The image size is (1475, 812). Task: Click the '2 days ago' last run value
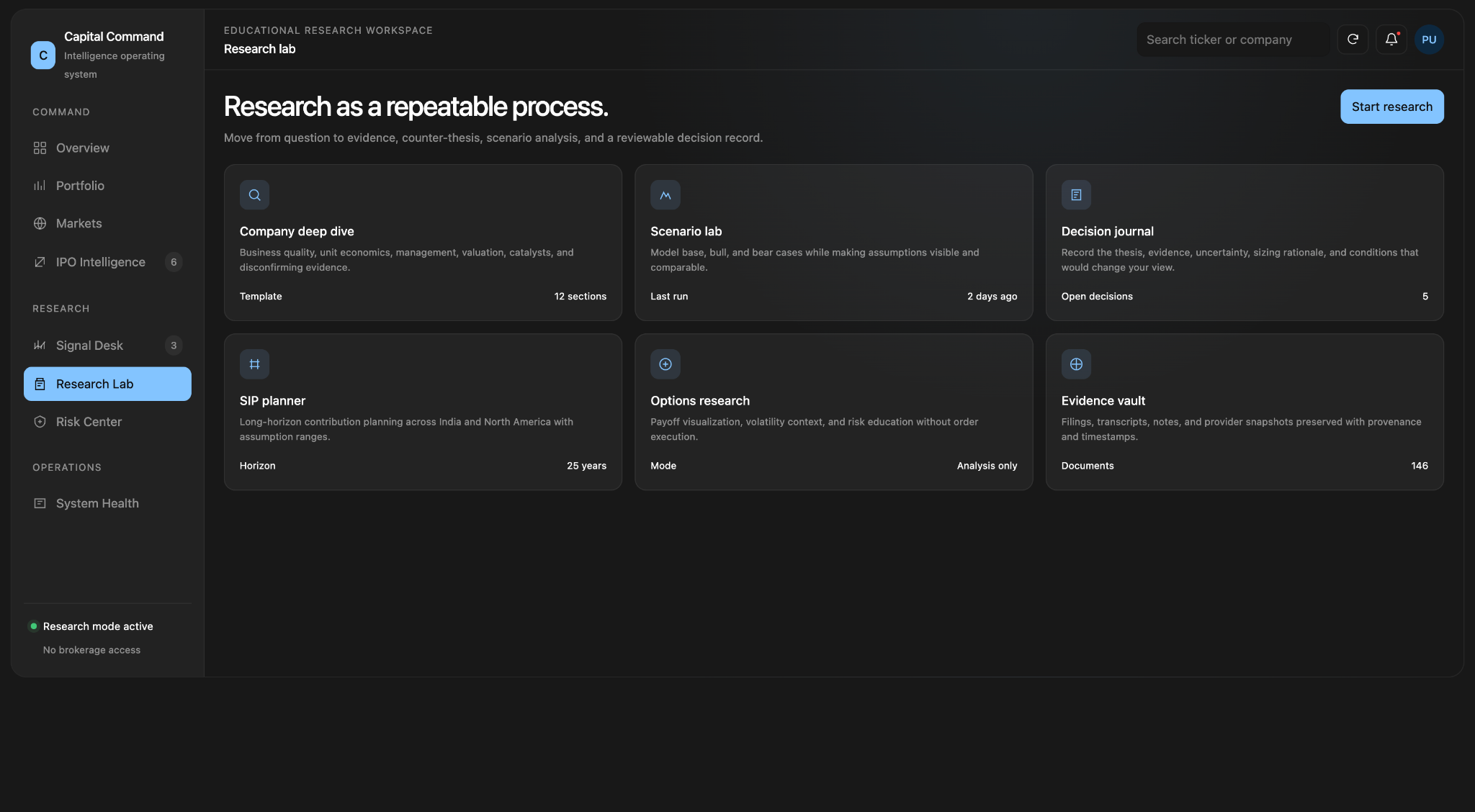point(992,297)
